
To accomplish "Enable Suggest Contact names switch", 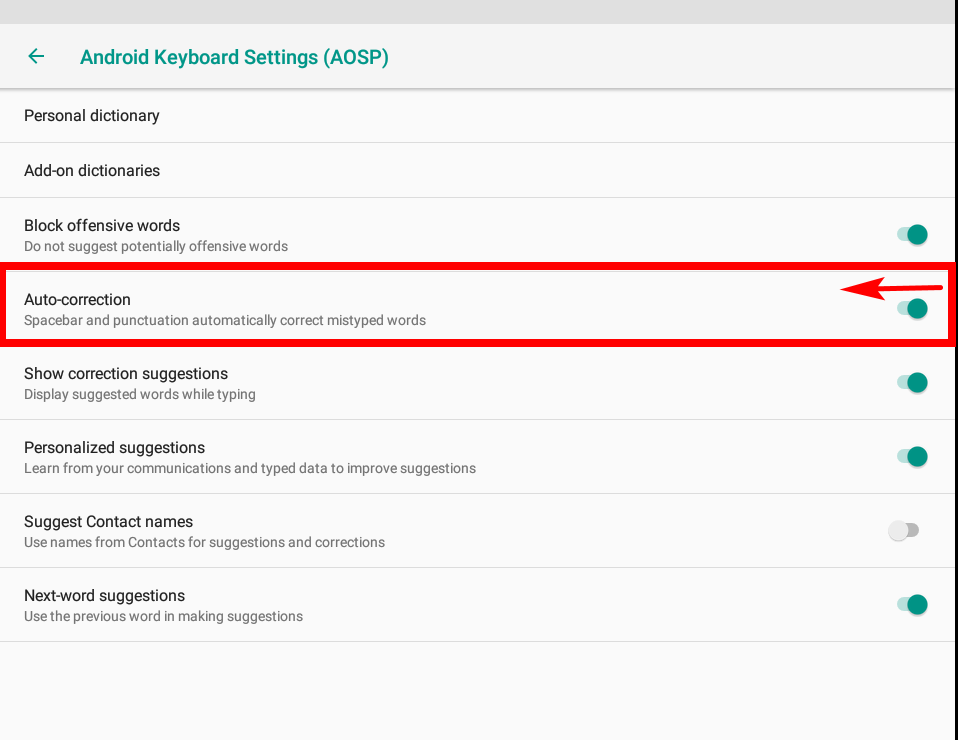I will pyautogui.click(x=904, y=530).
